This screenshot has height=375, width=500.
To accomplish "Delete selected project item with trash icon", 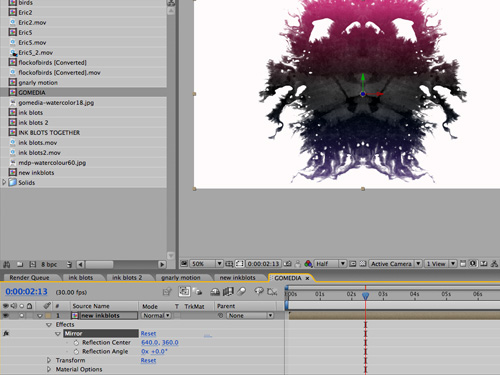I will (69, 264).
